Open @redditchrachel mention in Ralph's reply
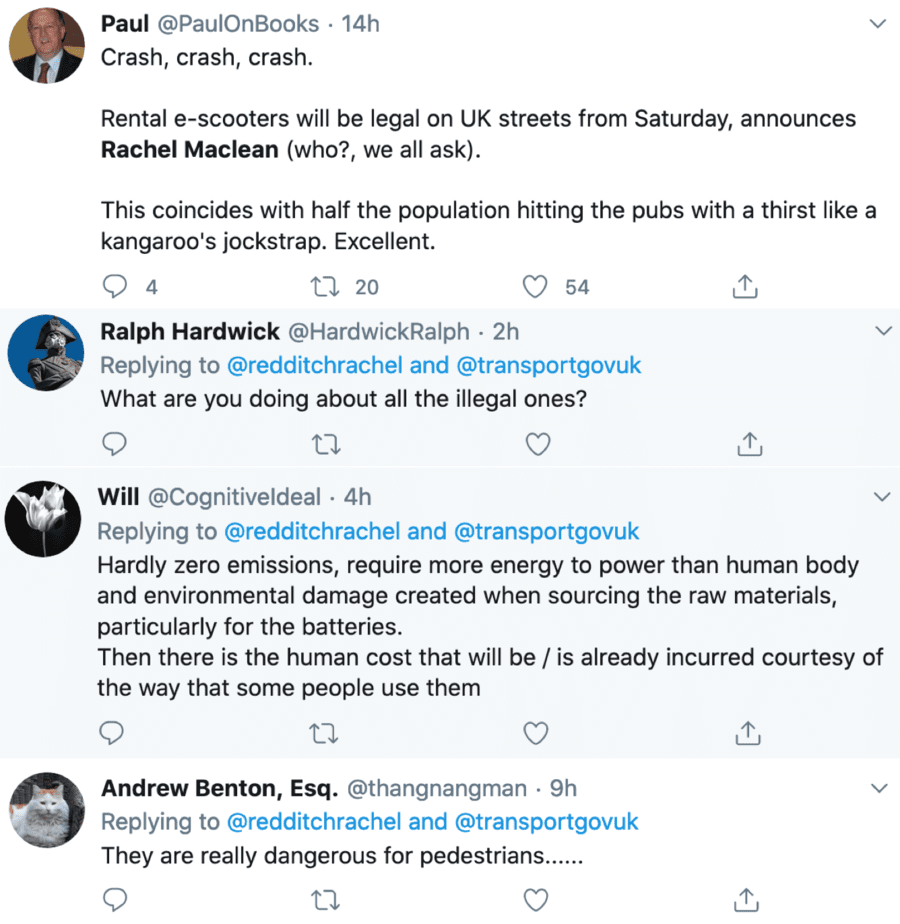 tap(315, 366)
